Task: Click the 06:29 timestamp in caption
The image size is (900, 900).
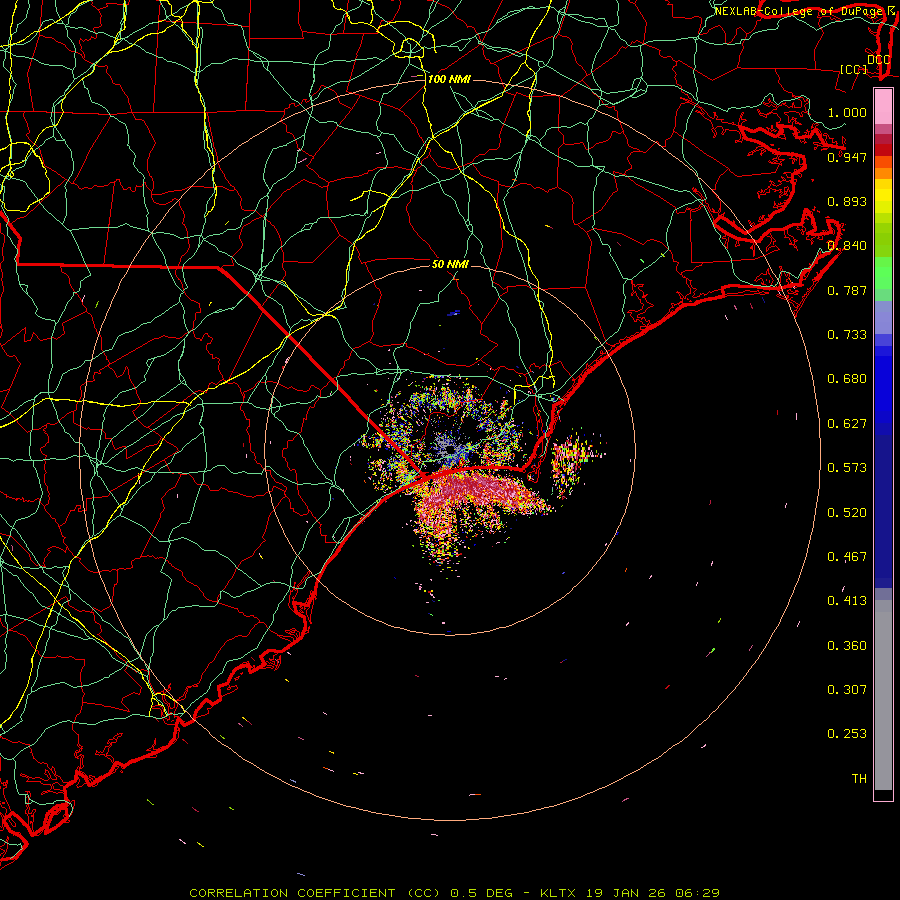Action: point(697,893)
